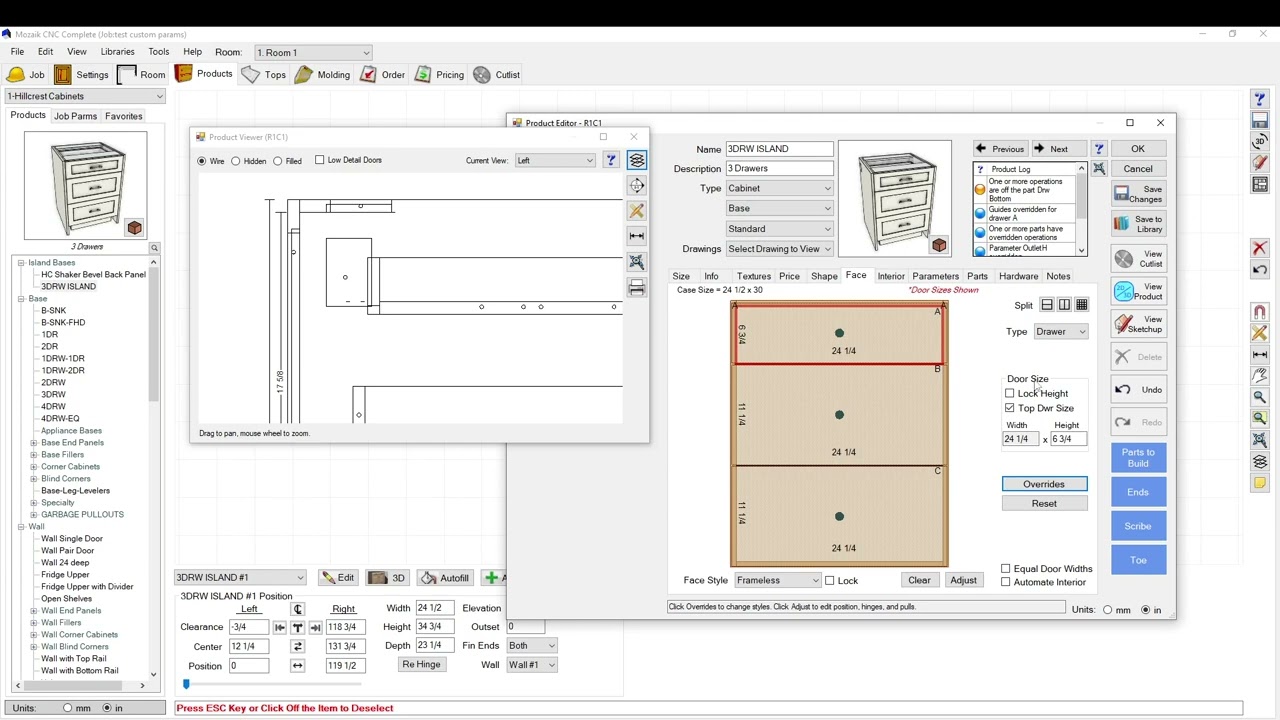Screen dimensions: 1280x720
Task: Open the Libraries menu
Action: (117, 52)
